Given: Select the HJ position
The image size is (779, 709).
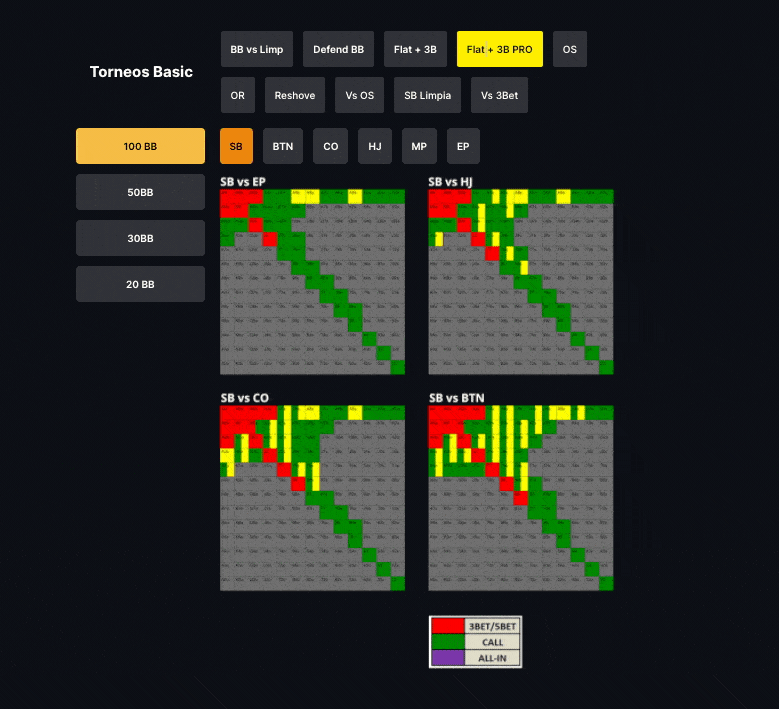Looking at the screenshot, I should click(x=374, y=146).
